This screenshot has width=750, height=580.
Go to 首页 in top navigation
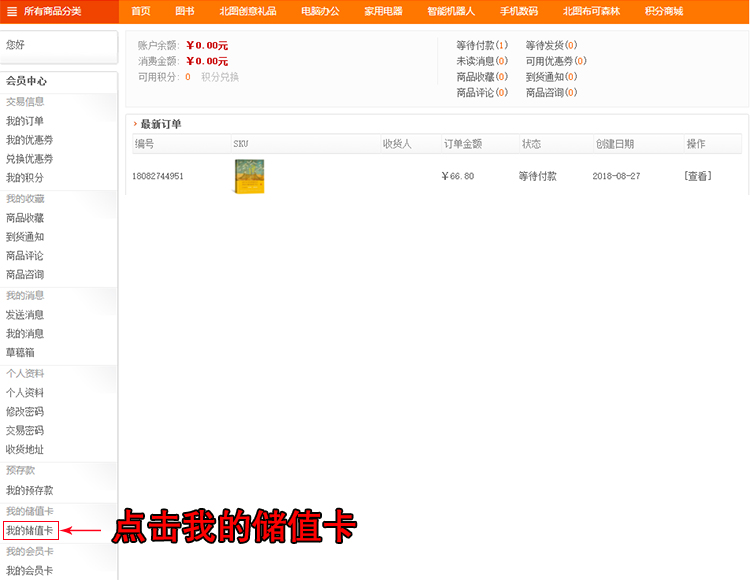pyautogui.click(x=141, y=11)
